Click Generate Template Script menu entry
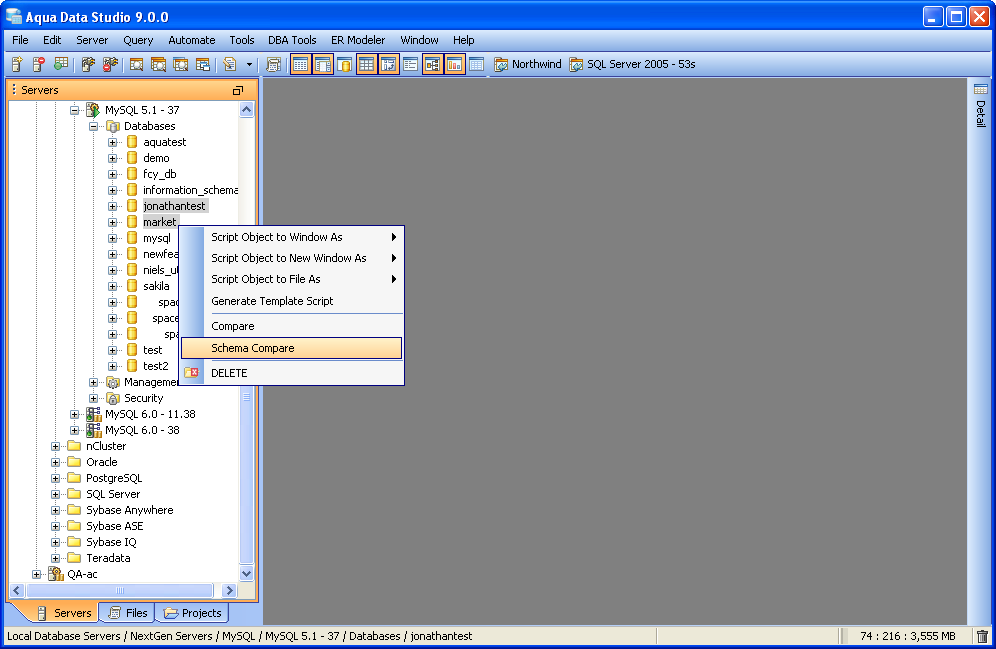The width and height of the screenshot is (996, 649). [292, 301]
